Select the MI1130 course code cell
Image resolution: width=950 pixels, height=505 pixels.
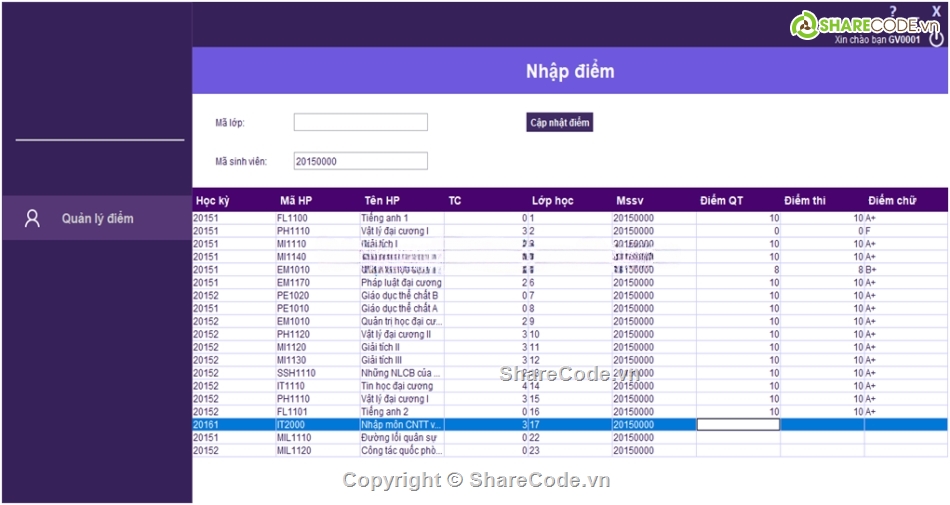click(x=318, y=360)
